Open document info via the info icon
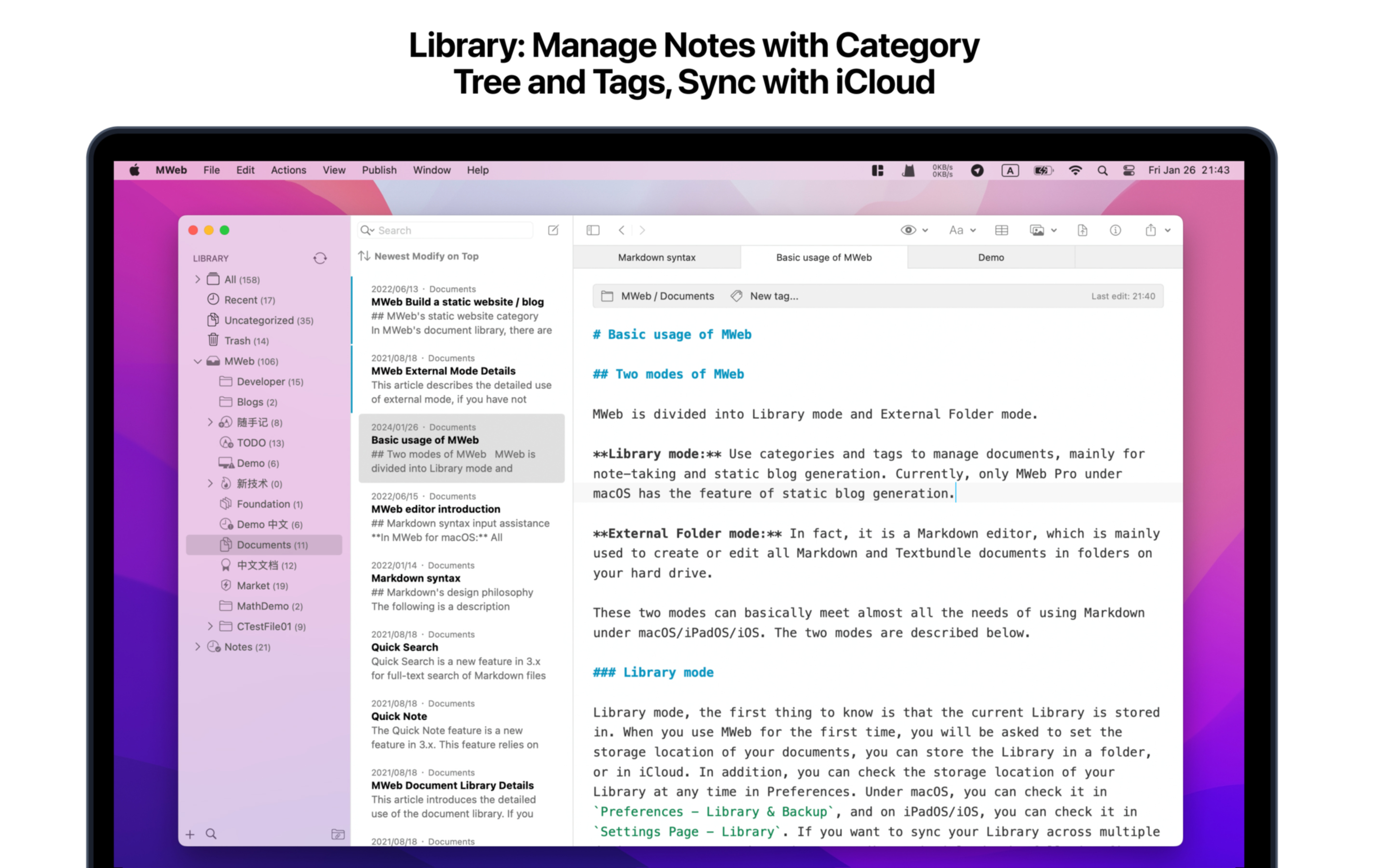The width and height of the screenshot is (1389, 868). (x=1115, y=230)
